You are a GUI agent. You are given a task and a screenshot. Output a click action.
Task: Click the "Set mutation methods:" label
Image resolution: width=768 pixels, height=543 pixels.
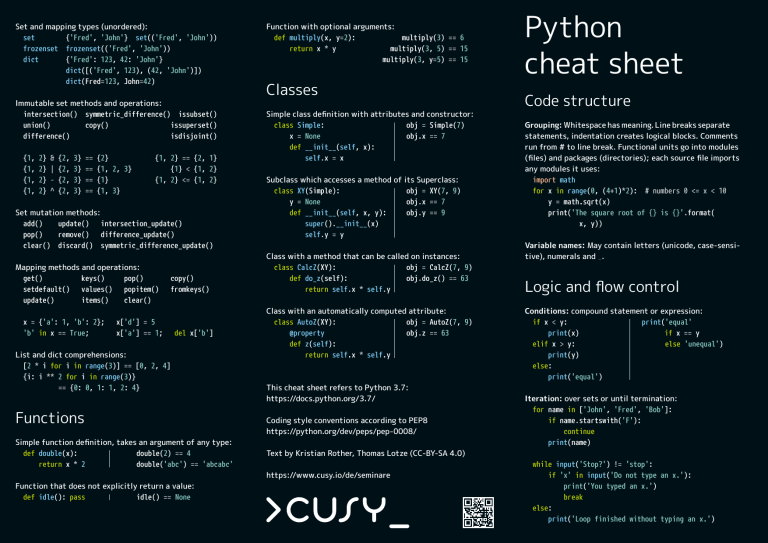pos(57,212)
